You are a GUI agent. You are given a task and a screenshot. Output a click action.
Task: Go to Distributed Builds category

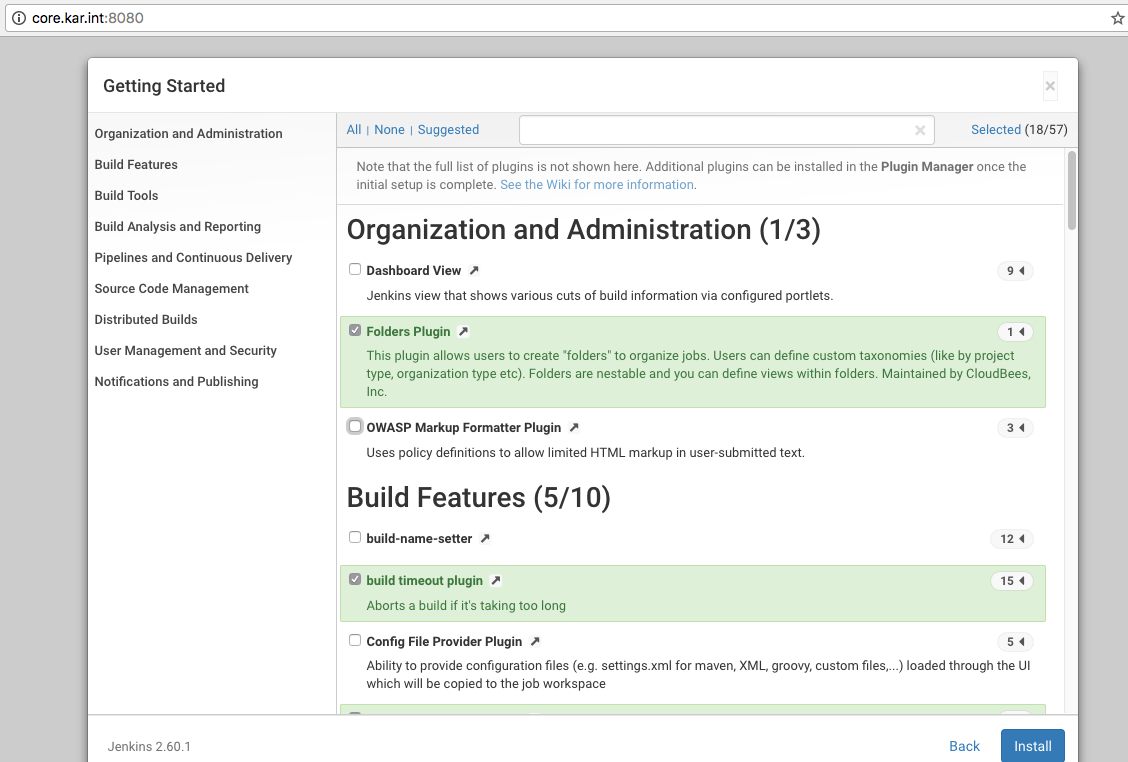(146, 319)
